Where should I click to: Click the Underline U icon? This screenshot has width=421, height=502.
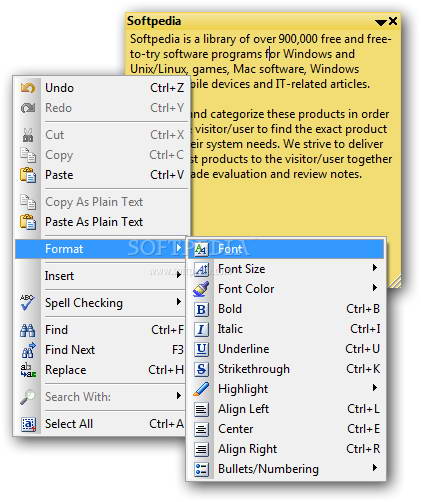(x=201, y=349)
